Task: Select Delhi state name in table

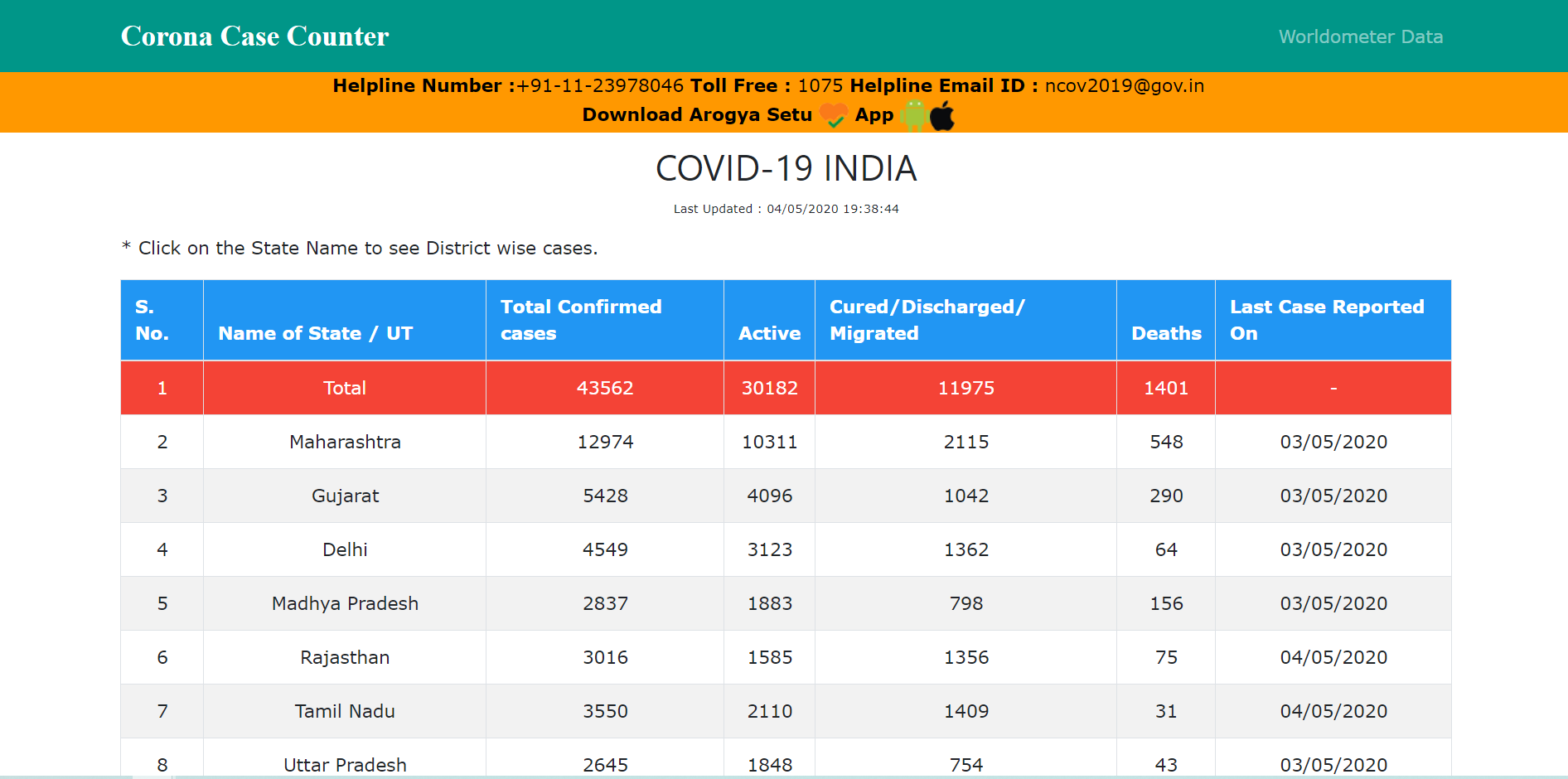Action: click(345, 549)
